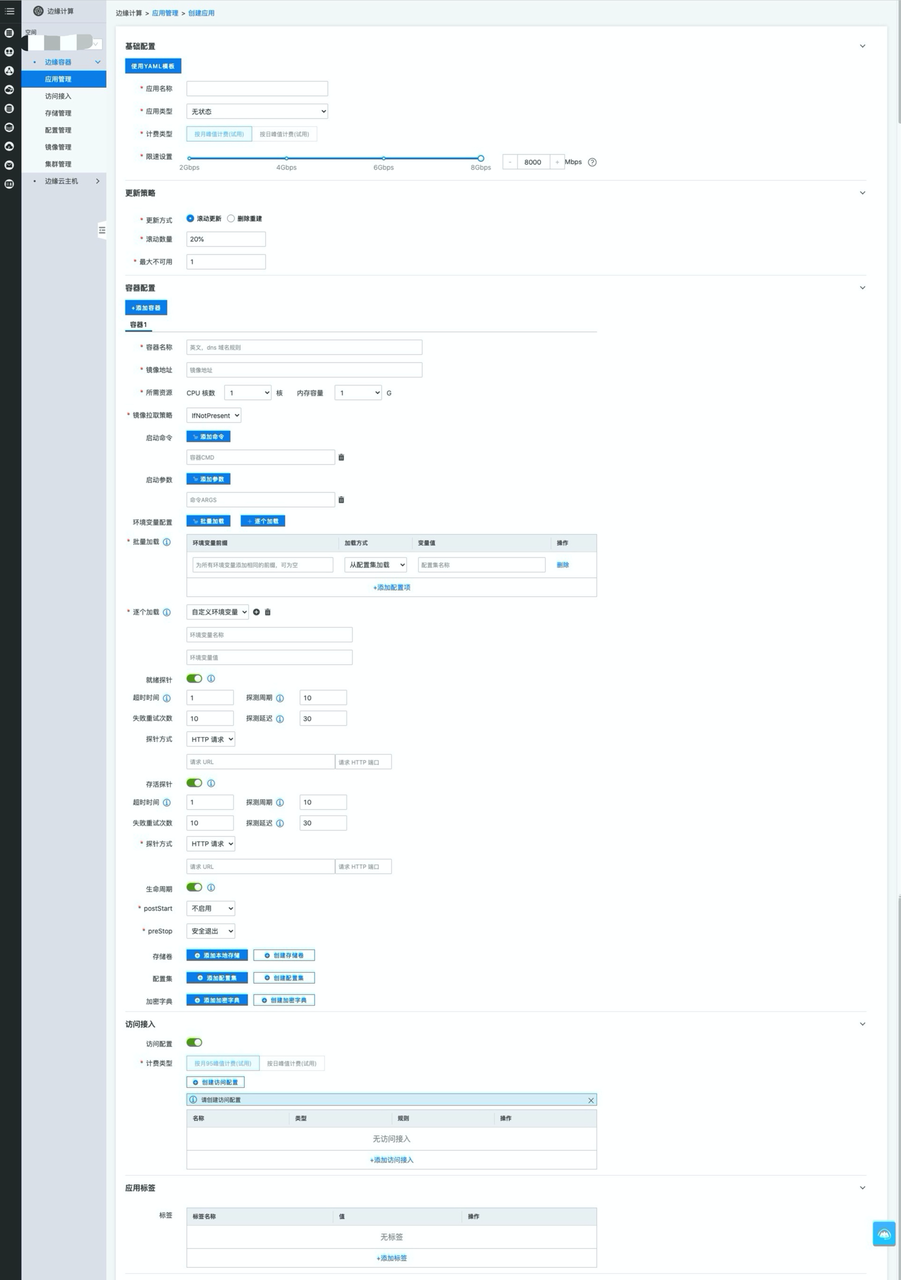Click the 边缘计算 logo icon
Screen dimensions: 901x1280
pos(38,11)
